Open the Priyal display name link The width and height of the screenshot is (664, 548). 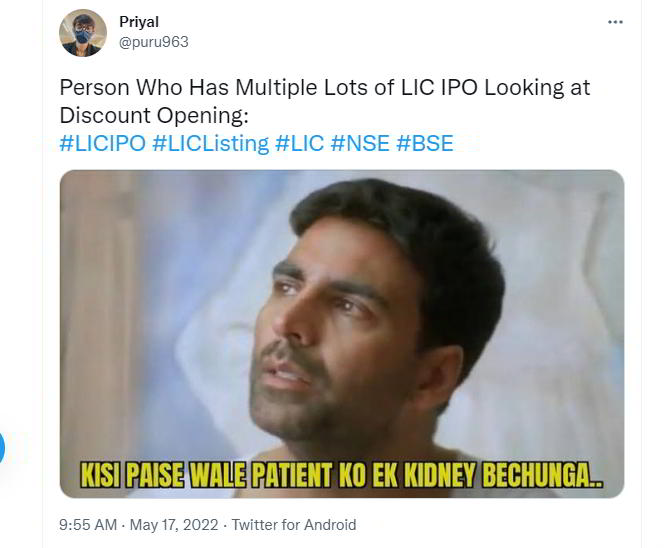[x=139, y=22]
